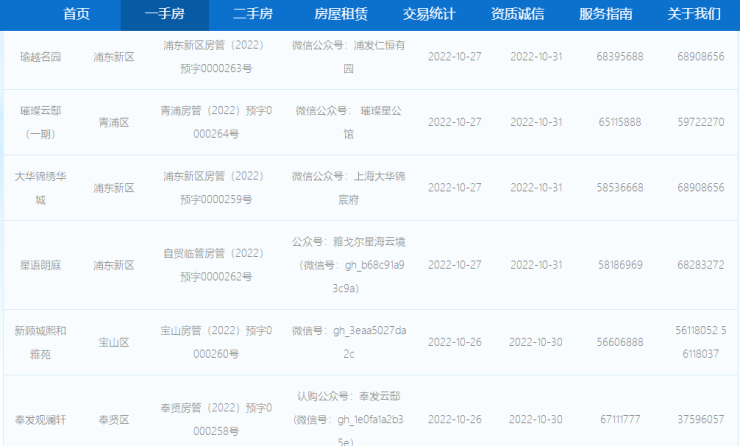The height and width of the screenshot is (446, 740).
Task: Click project name 大华锦绣华城
Action: pos(41,188)
